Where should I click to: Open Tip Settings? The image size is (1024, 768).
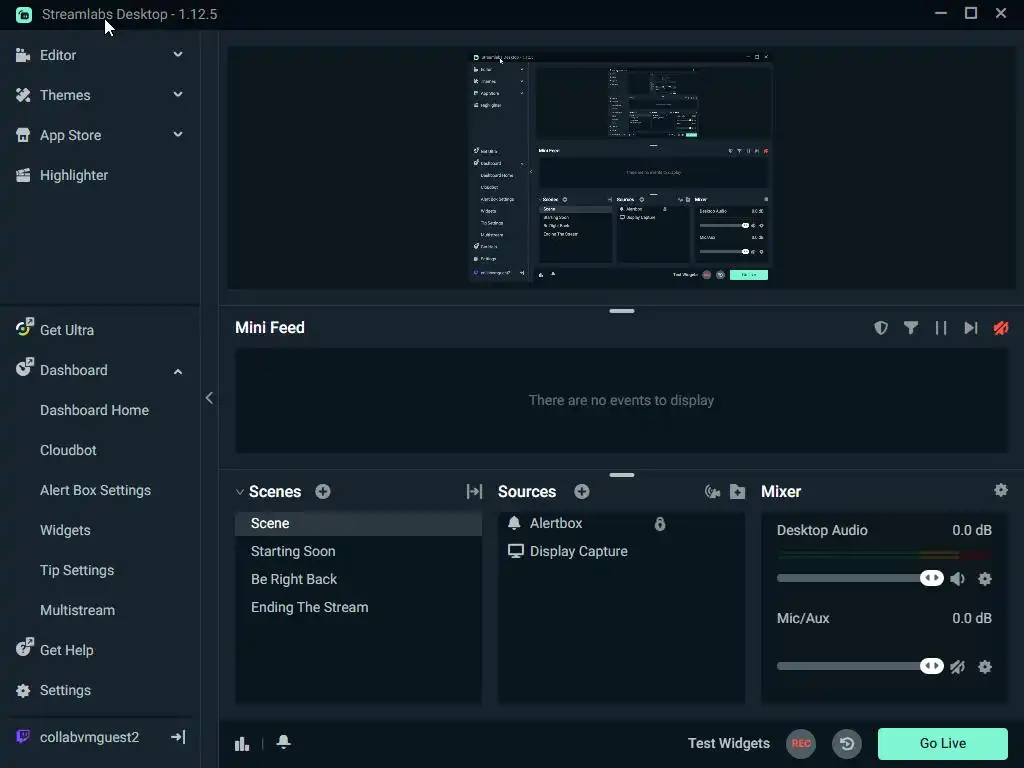coord(77,570)
